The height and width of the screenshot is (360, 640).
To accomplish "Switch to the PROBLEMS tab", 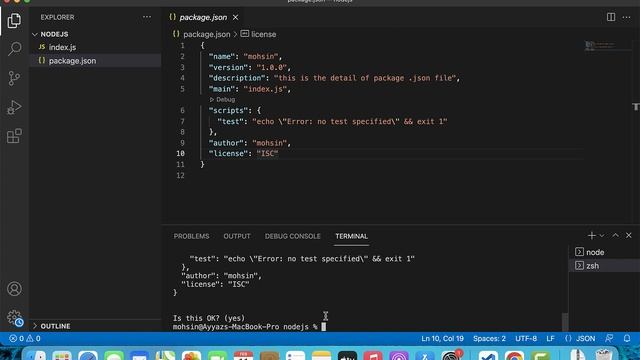I will tap(191, 236).
